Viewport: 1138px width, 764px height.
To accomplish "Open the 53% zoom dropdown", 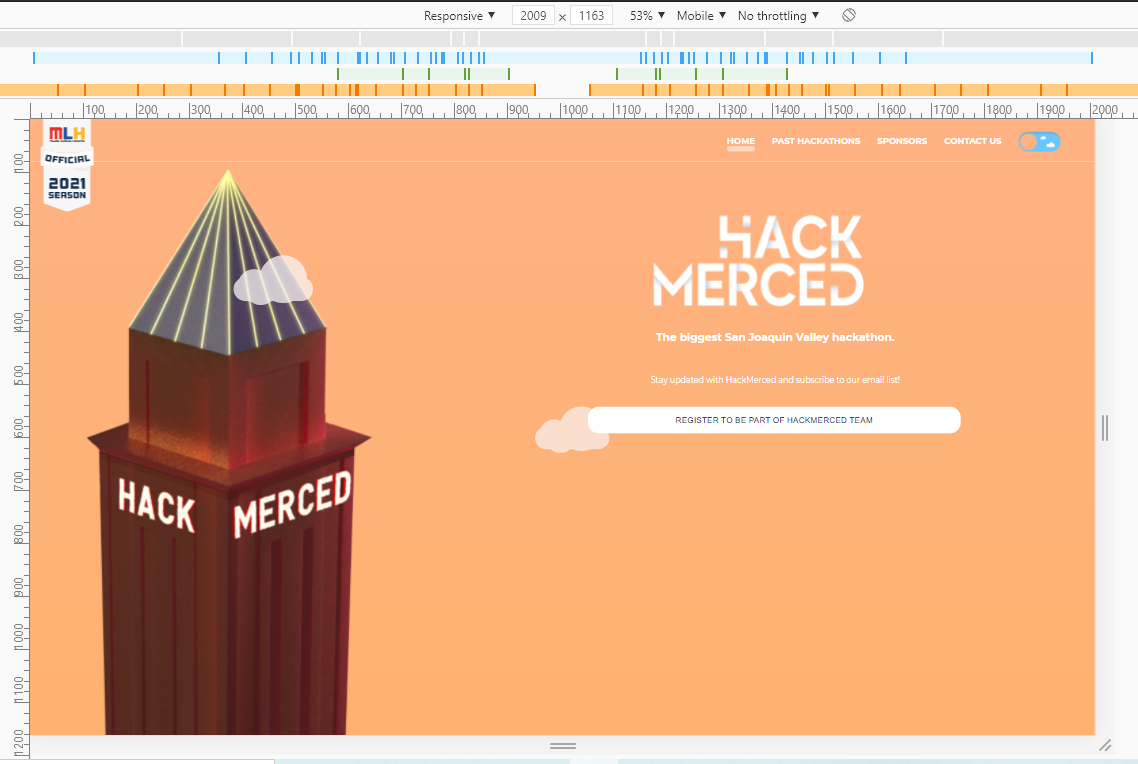I will click(x=647, y=15).
